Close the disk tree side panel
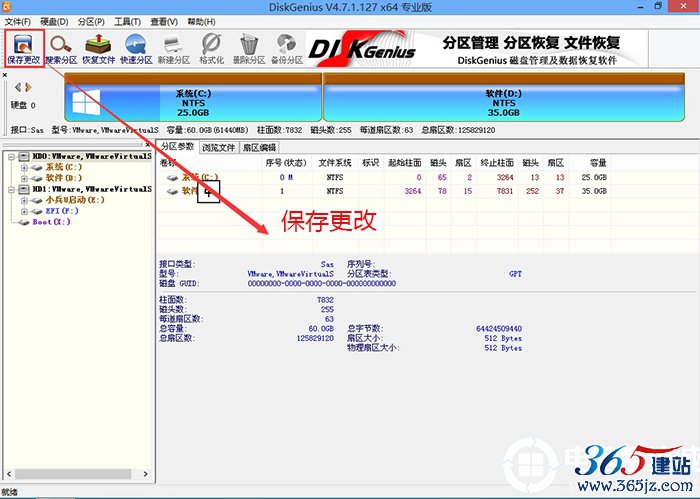The image size is (700, 499). point(148,145)
